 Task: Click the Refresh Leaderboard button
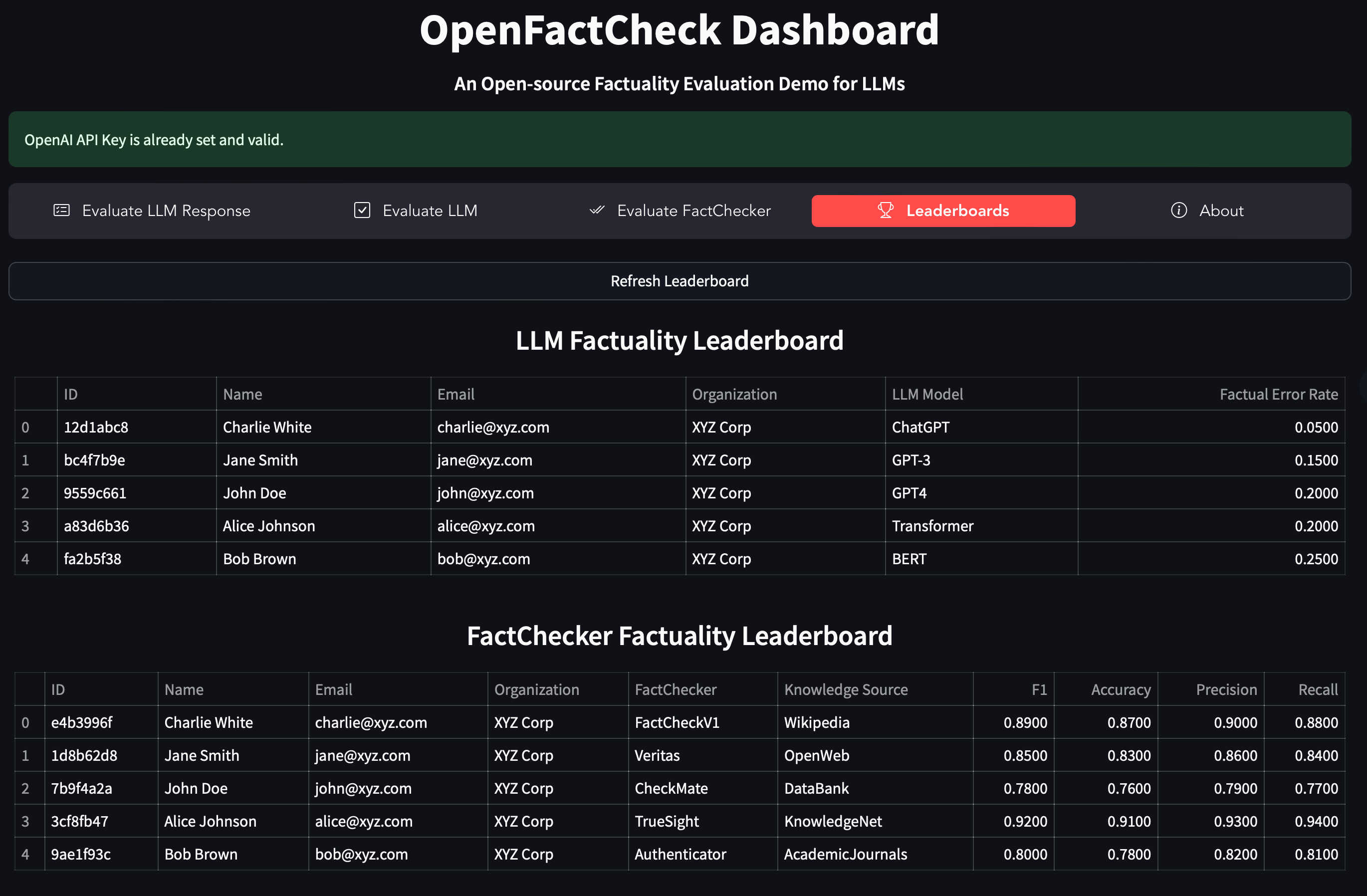(680, 281)
